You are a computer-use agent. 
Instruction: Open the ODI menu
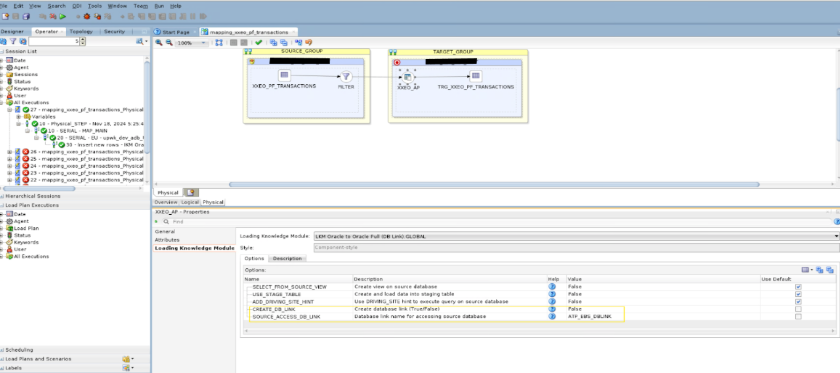pyautogui.click(x=77, y=6)
